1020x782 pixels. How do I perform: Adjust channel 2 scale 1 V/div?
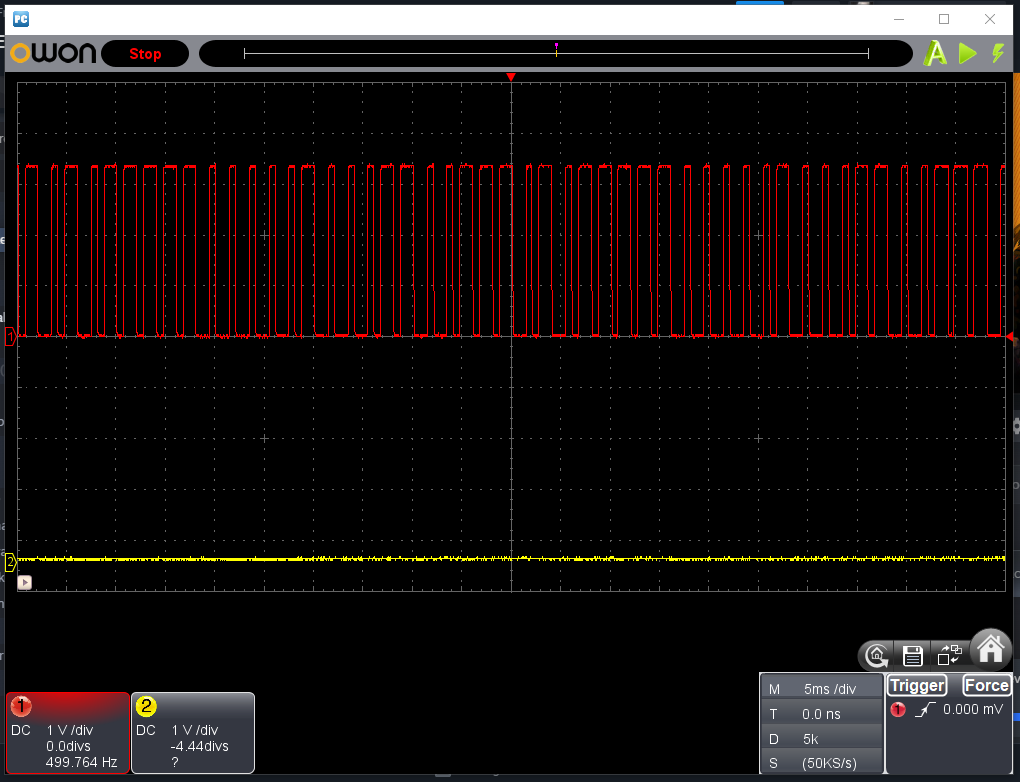coord(195,731)
